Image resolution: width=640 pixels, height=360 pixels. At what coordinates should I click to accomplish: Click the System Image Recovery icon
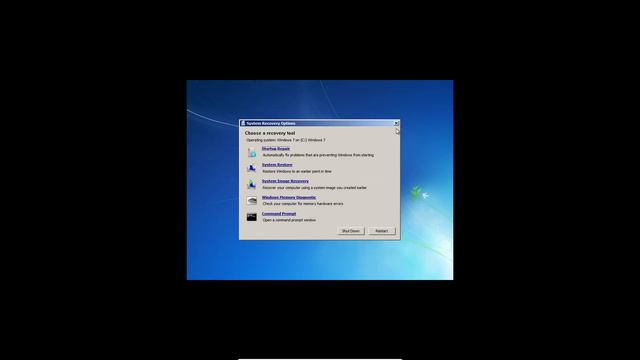252,184
